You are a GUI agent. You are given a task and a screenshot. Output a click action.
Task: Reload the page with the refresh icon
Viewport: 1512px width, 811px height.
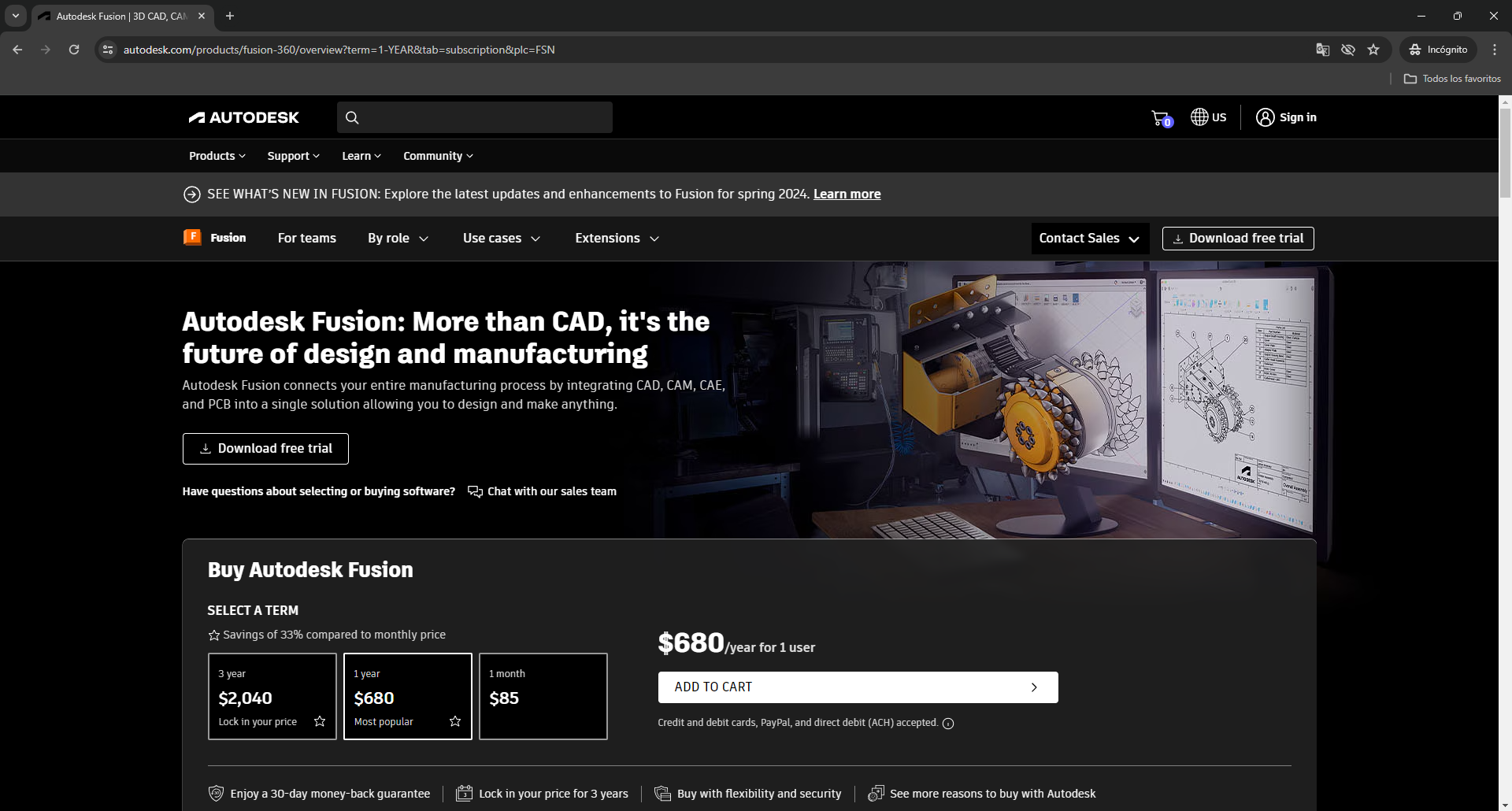(74, 50)
